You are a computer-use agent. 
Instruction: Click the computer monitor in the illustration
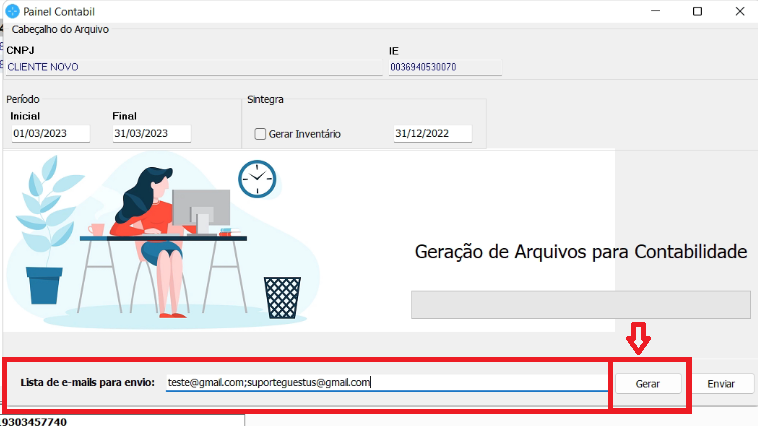[201, 208]
